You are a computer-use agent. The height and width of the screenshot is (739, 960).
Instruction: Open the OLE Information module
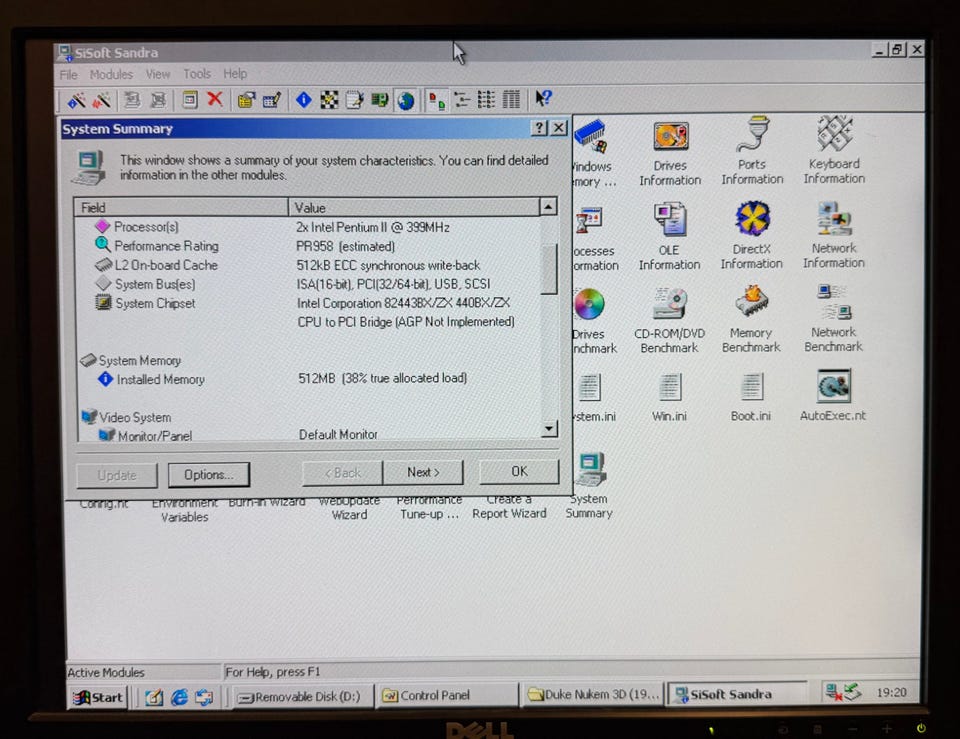(669, 237)
